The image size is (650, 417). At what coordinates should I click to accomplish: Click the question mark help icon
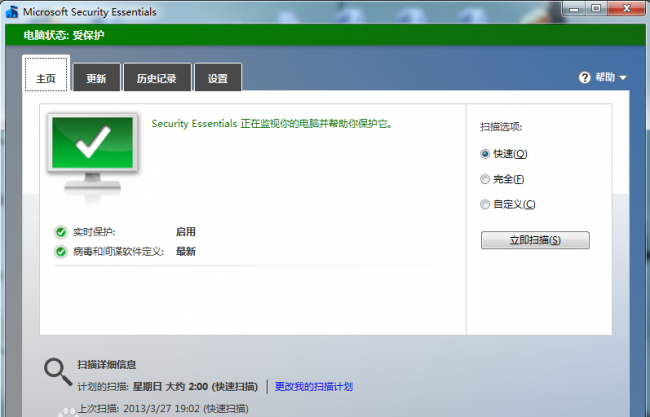tap(585, 78)
